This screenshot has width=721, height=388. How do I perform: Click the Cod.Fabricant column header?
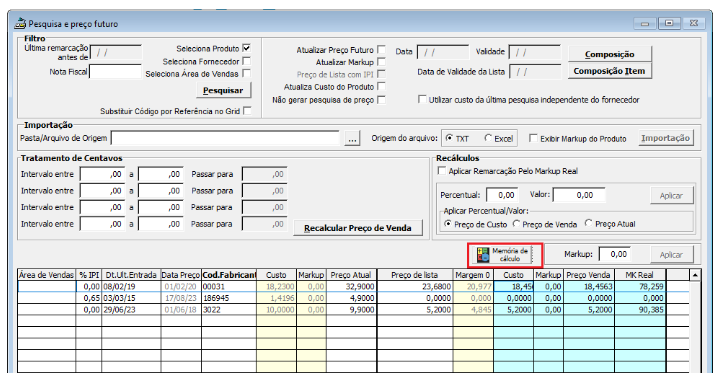pos(229,275)
